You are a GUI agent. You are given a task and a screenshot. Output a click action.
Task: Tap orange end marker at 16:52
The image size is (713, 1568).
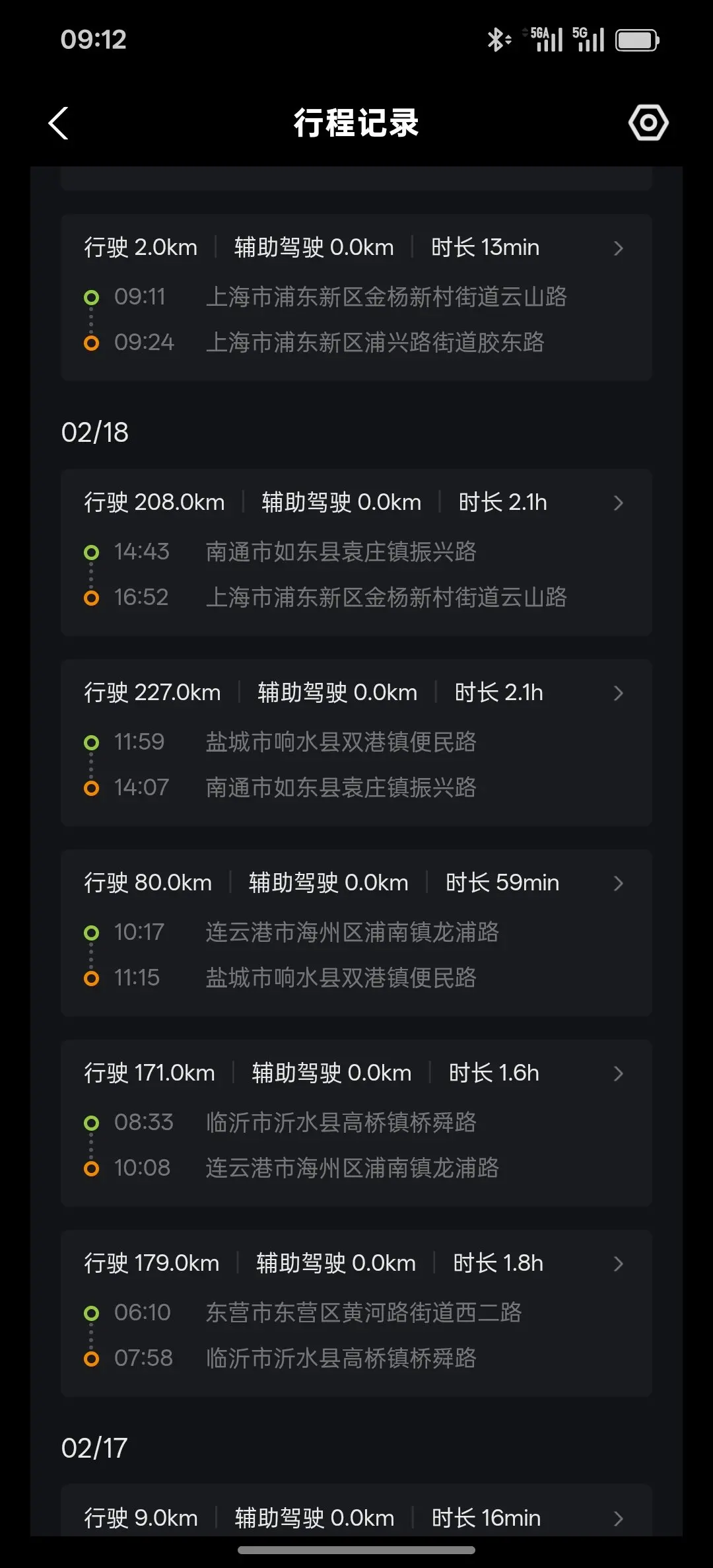92,598
